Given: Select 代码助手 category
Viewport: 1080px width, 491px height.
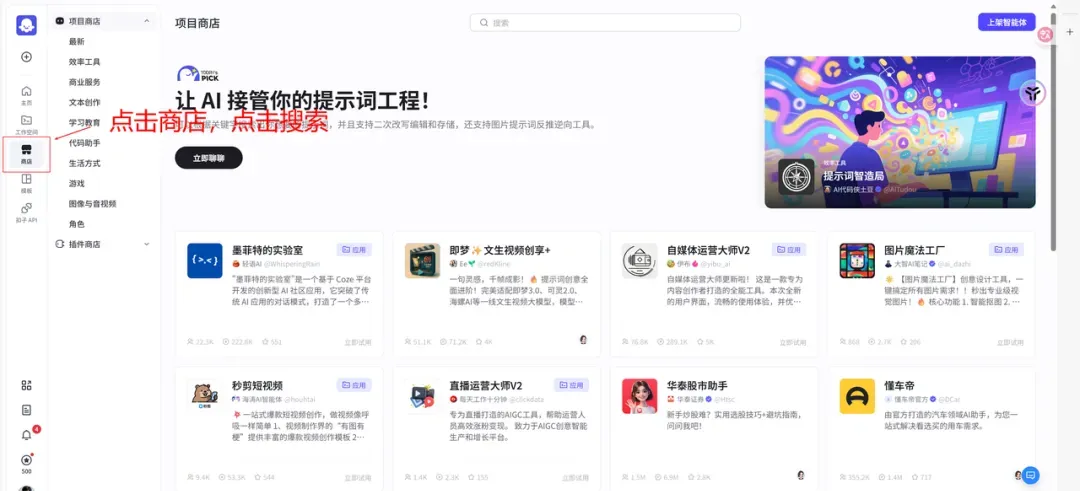Looking at the screenshot, I should 85,143.
